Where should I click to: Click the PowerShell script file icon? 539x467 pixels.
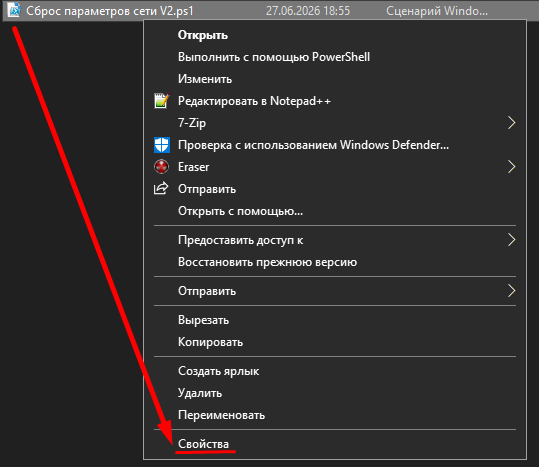[14, 10]
